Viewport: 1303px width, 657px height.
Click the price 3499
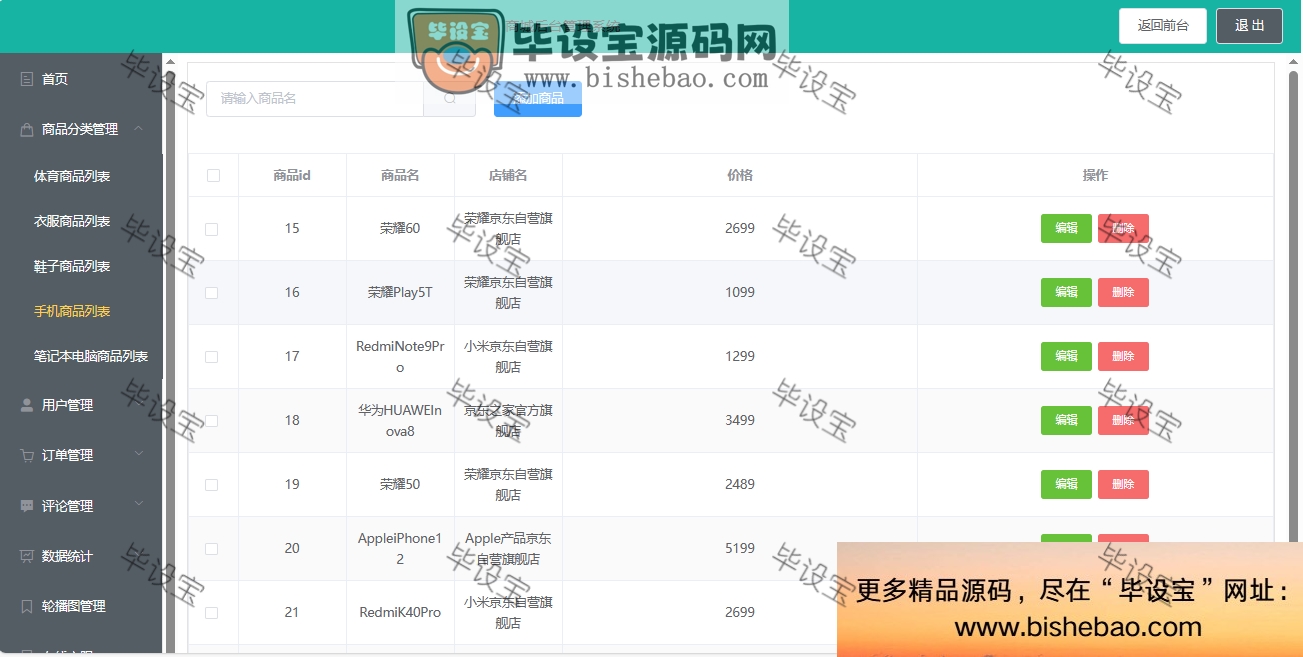point(740,421)
